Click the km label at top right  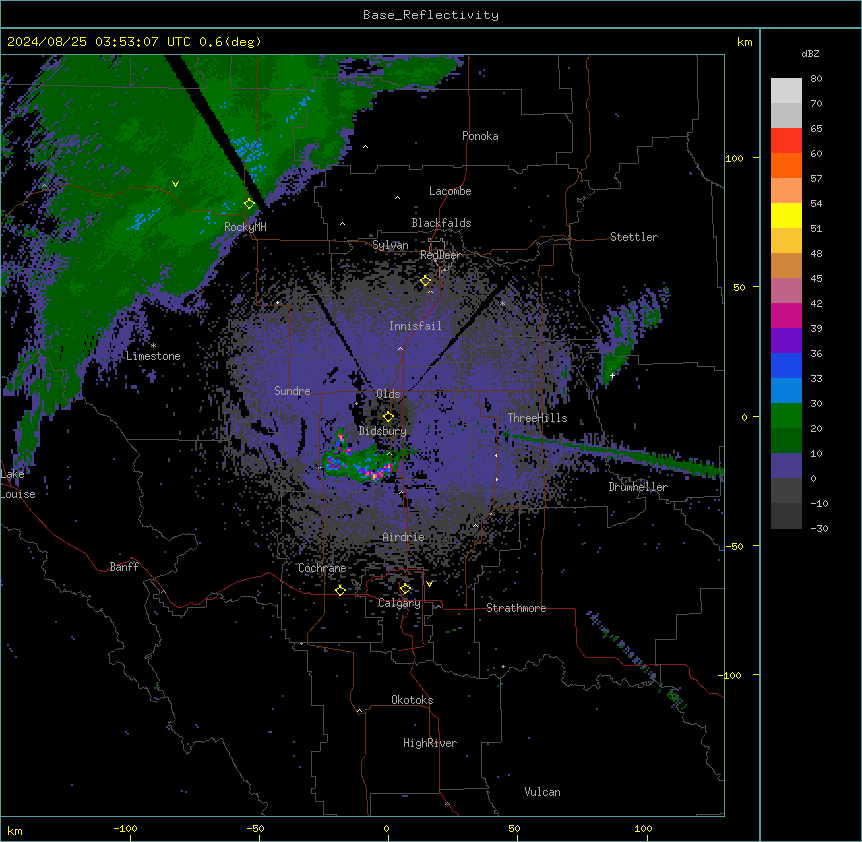744,42
